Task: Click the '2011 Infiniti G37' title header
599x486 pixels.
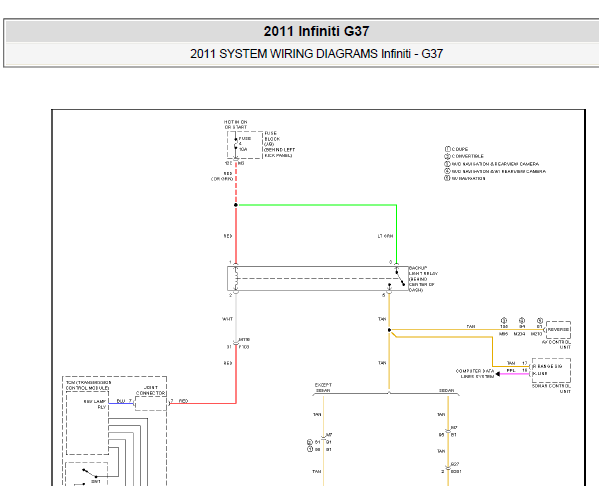Action: click(x=316, y=31)
